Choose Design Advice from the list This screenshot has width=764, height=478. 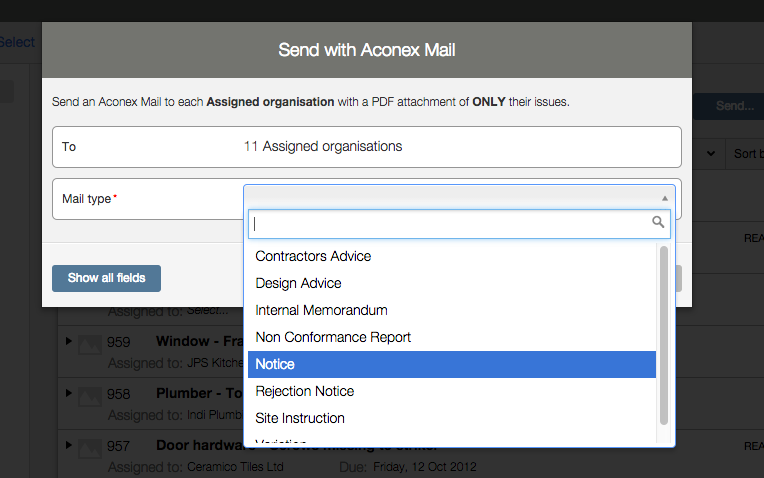point(452,283)
